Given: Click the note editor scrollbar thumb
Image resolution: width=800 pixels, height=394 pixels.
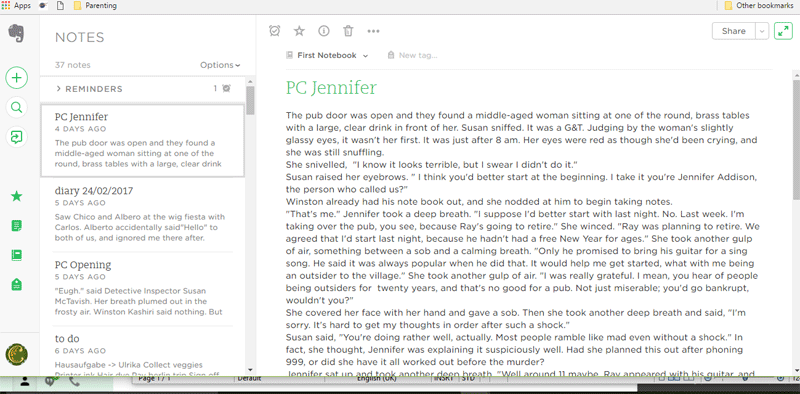Looking at the screenshot, I should [x=796, y=140].
